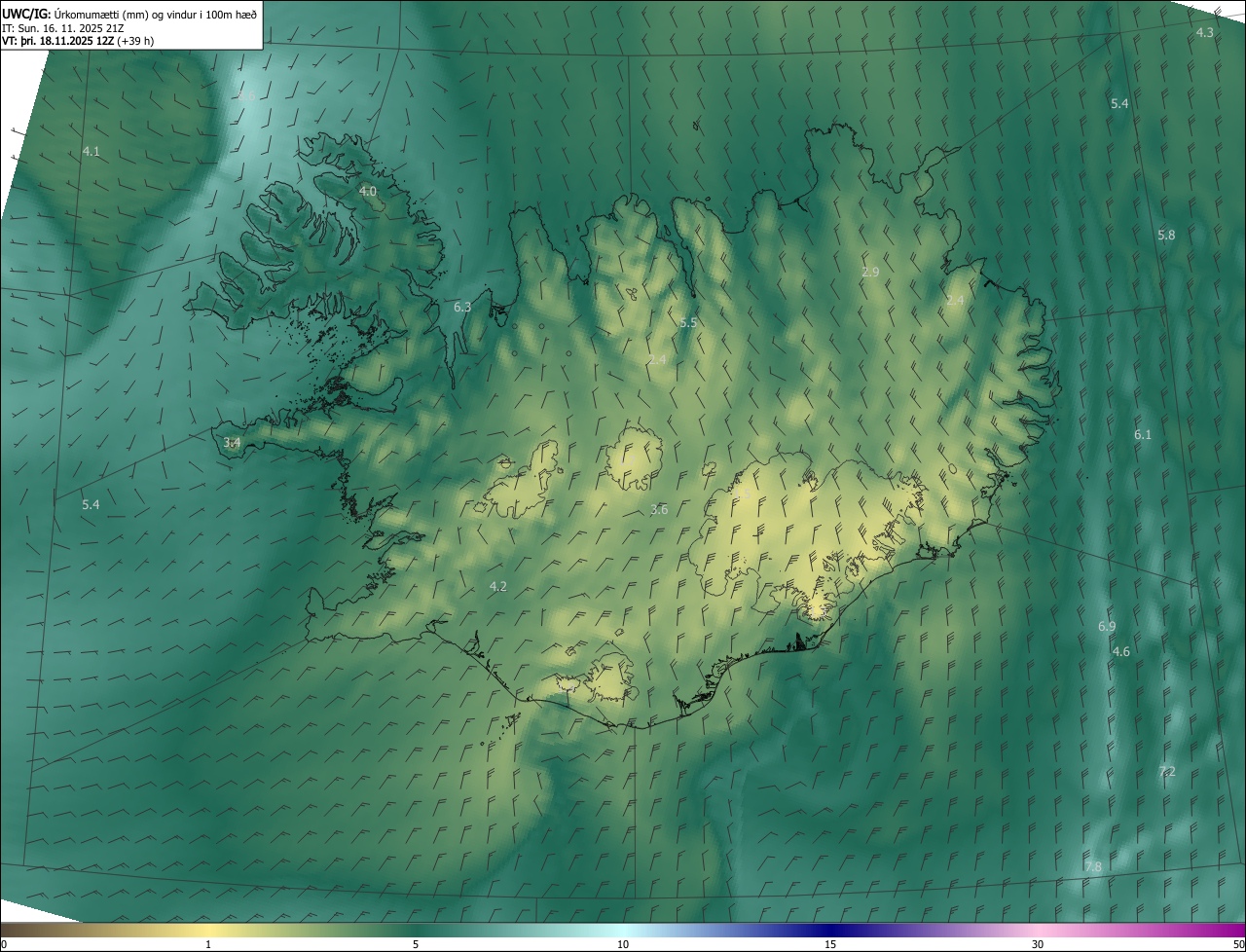
Task: Click the 4.2 value label
Action: (x=498, y=587)
